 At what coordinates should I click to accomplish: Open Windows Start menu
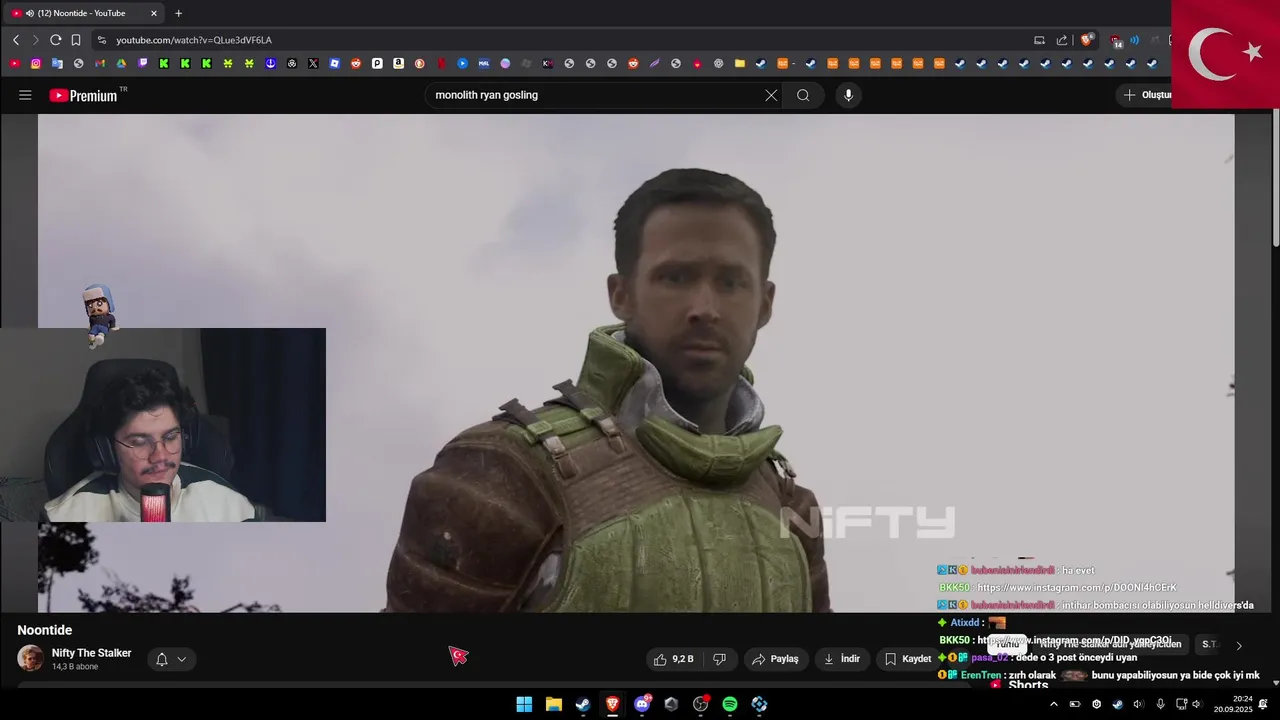524,704
